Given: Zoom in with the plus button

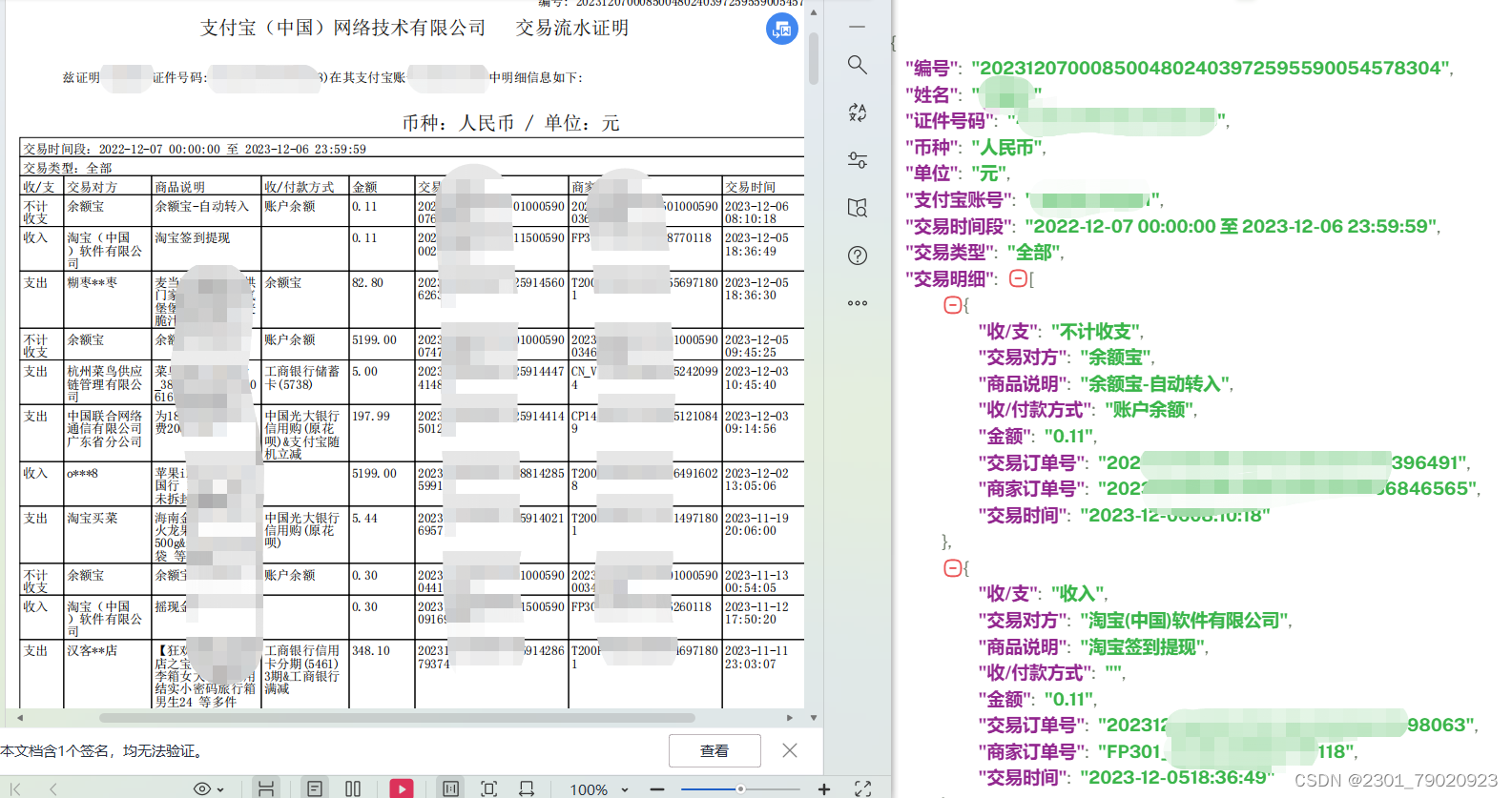Looking at the screenshot, I should (x=824, y=789).
